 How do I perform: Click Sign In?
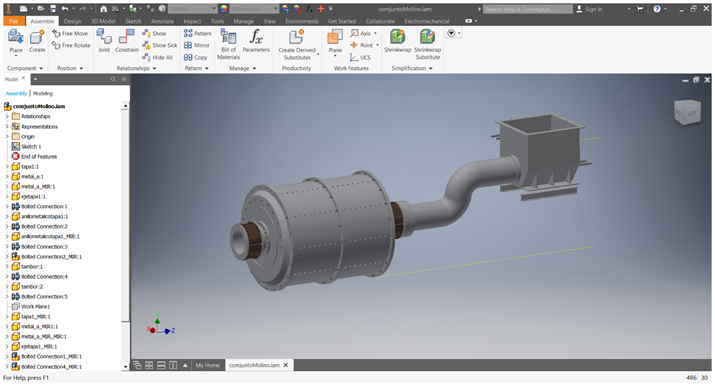[x=589, y=9]
